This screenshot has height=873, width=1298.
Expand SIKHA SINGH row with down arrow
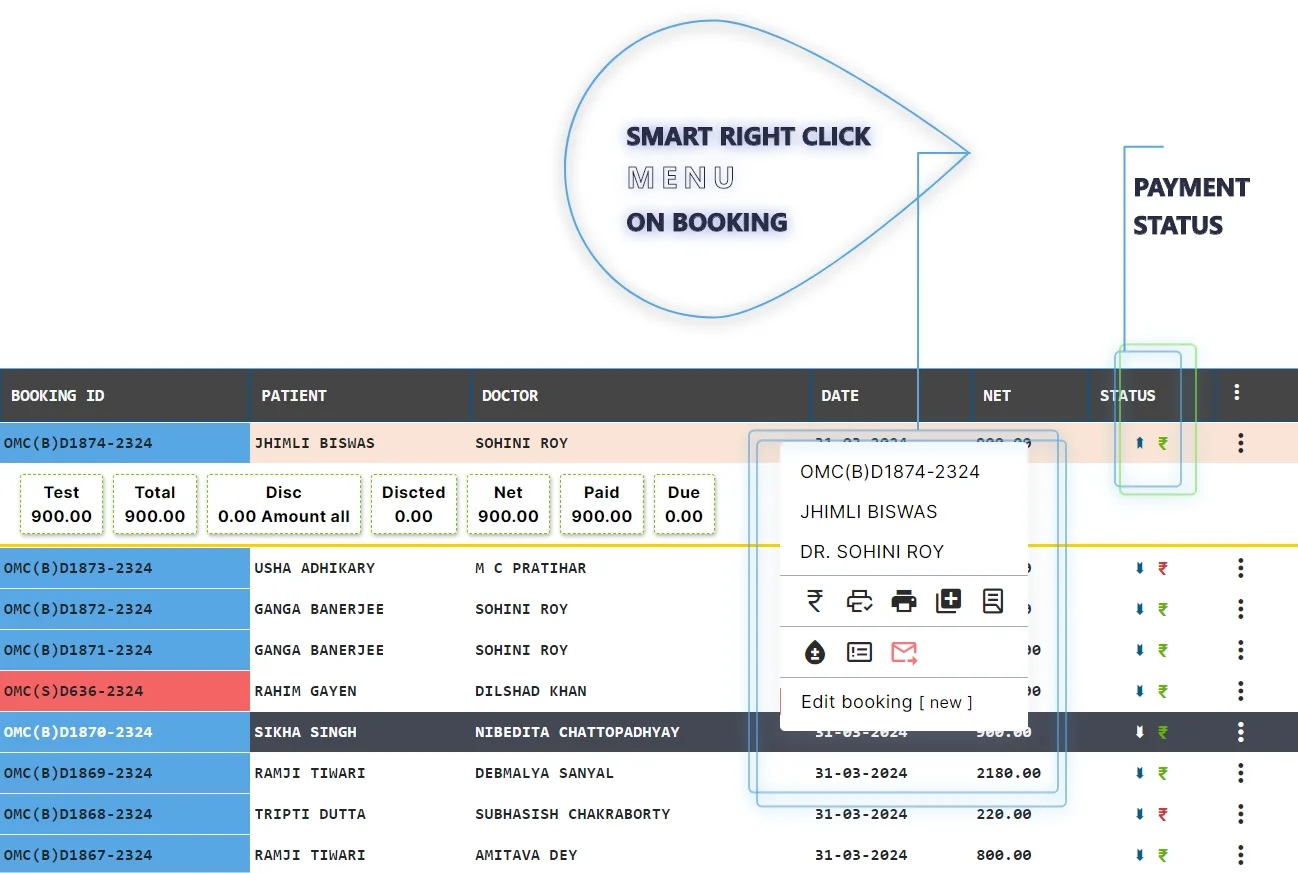(x=1139, y=732)
